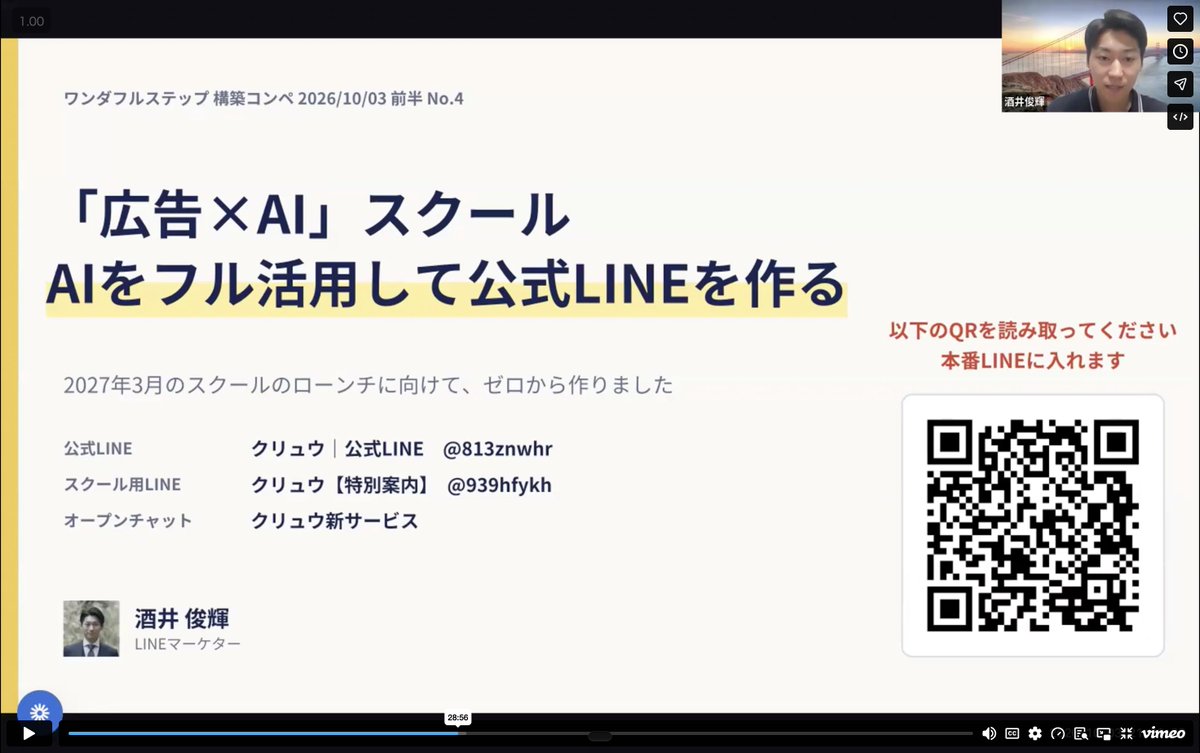1200x753 pixels.
Task: Exit fullscreen mode
Action: point(1127,733)
